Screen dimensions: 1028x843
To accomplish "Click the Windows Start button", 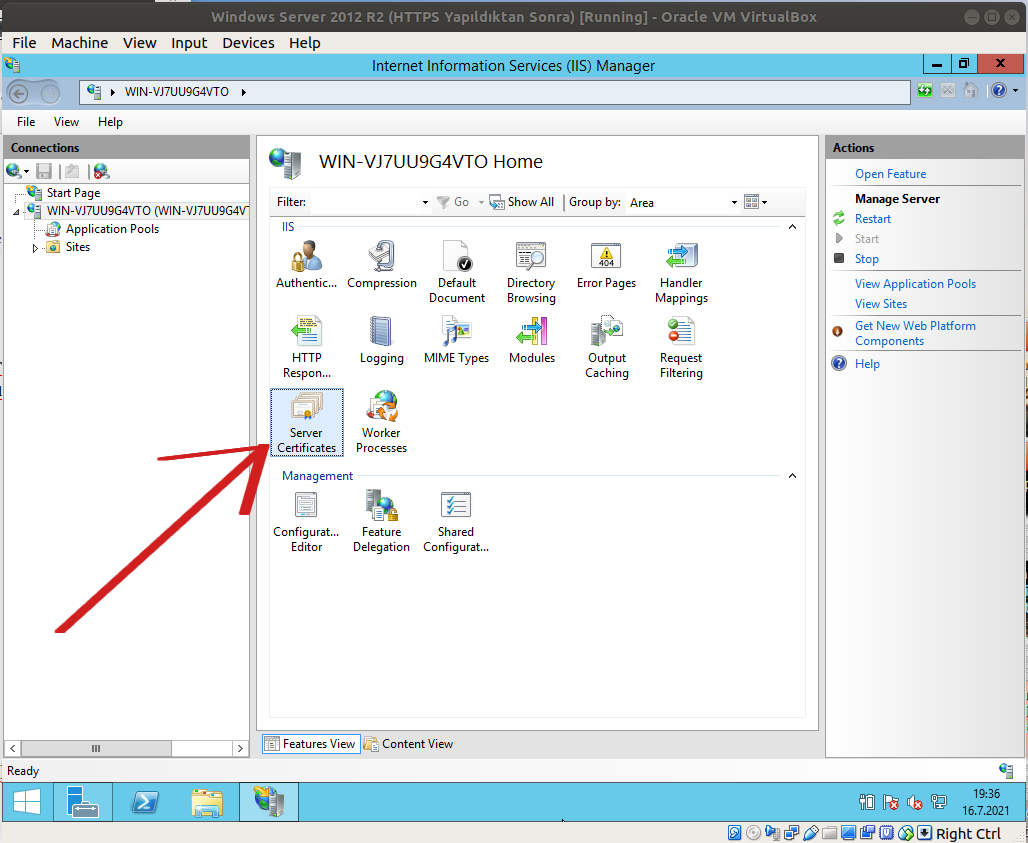I will click(27, 802).
